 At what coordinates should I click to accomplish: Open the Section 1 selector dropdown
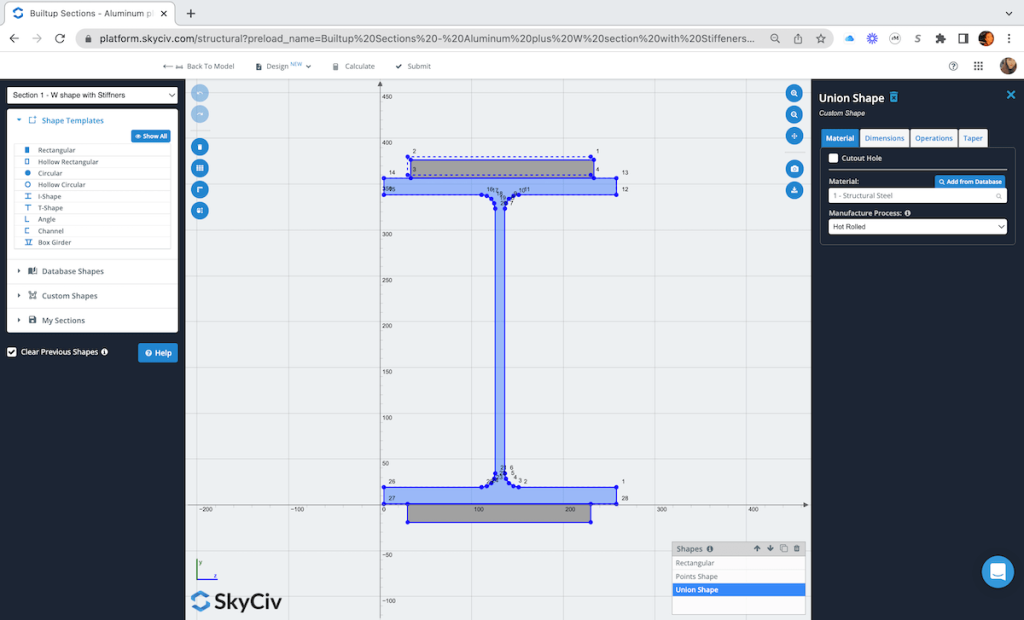[x=91, y=95]
